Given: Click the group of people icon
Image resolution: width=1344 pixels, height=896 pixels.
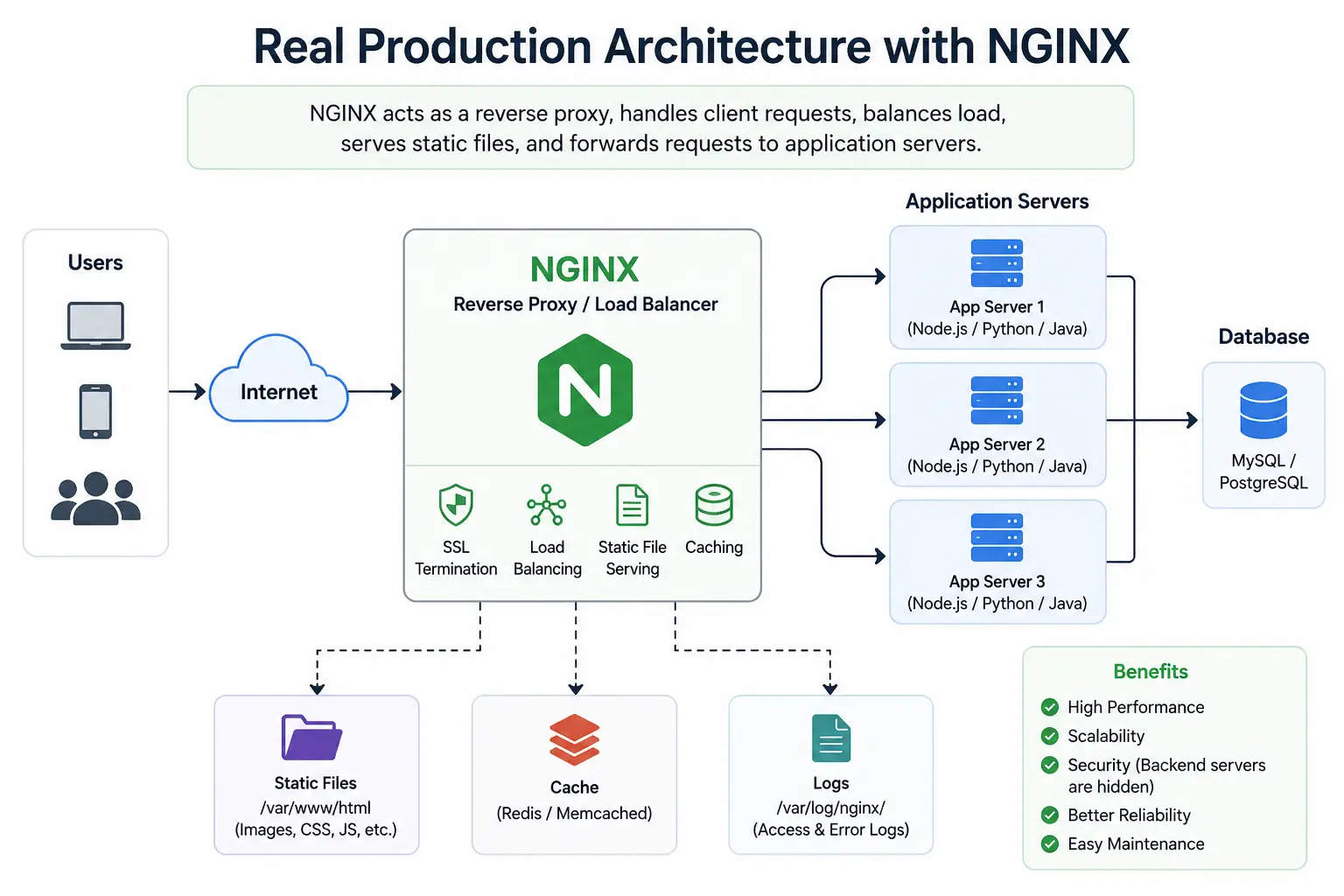Looking at the screenshot, I should (x=95, y=498).
